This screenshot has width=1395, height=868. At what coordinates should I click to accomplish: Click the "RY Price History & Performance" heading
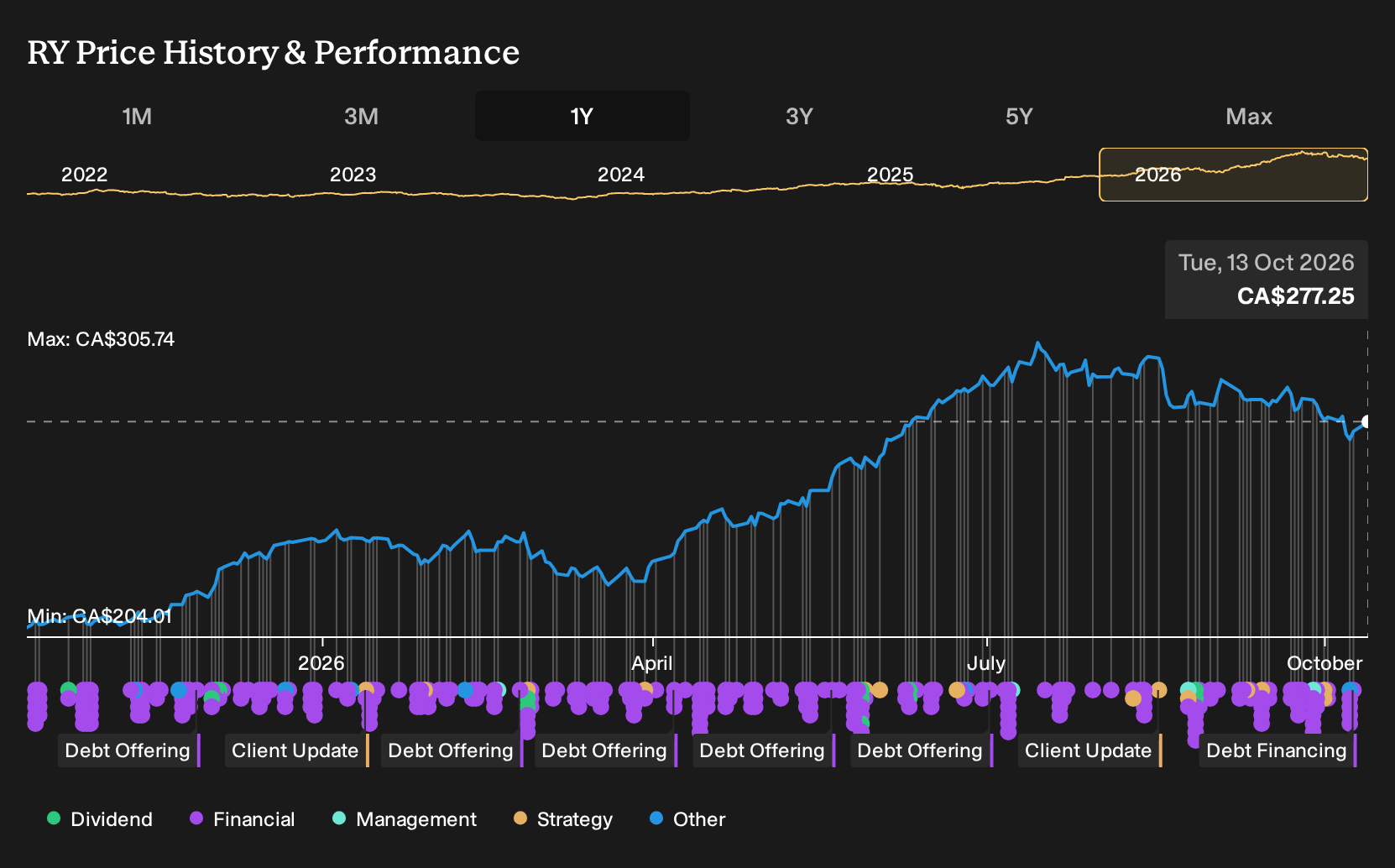274,52
